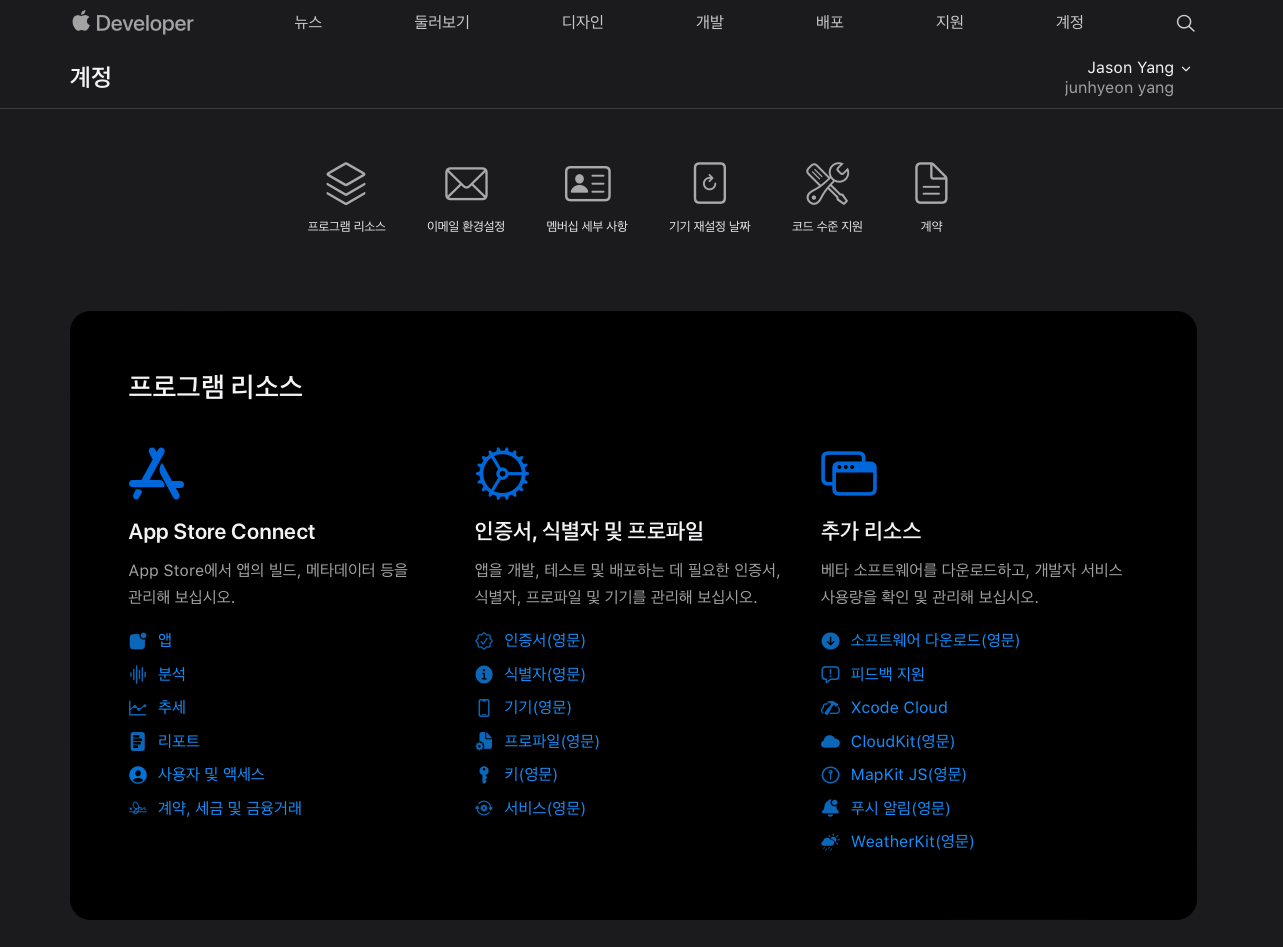Click the bell icon beside 푸시 알림(영문)
1283x947 pixels.
pos(830,808)
